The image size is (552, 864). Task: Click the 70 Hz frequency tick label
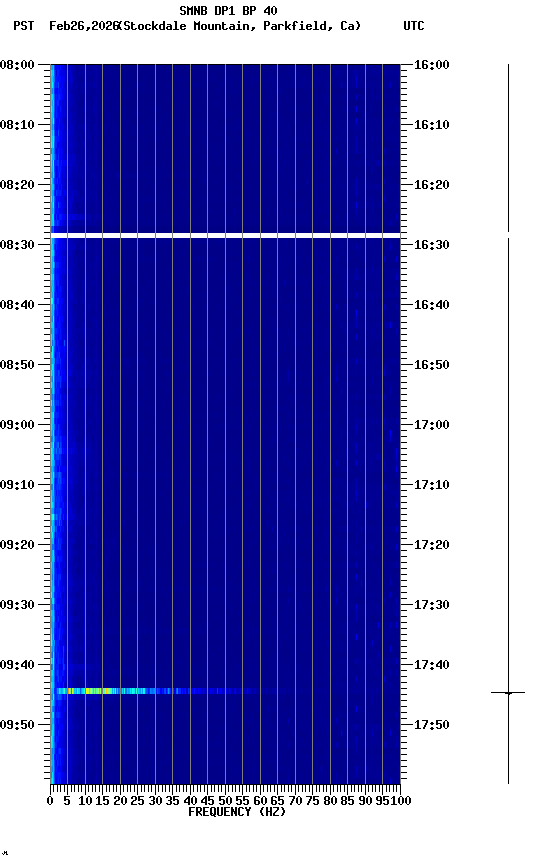coord(295,801)
